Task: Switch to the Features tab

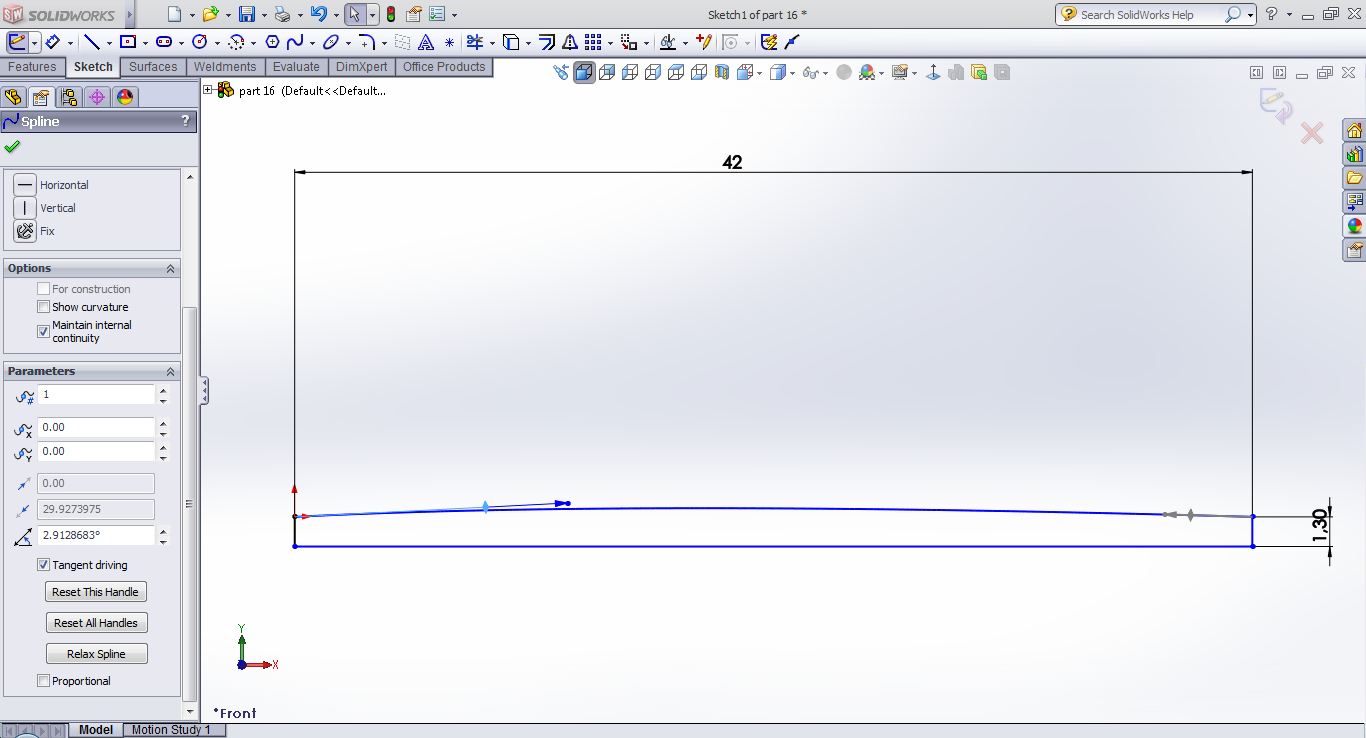Action: [x=32, y=67]
